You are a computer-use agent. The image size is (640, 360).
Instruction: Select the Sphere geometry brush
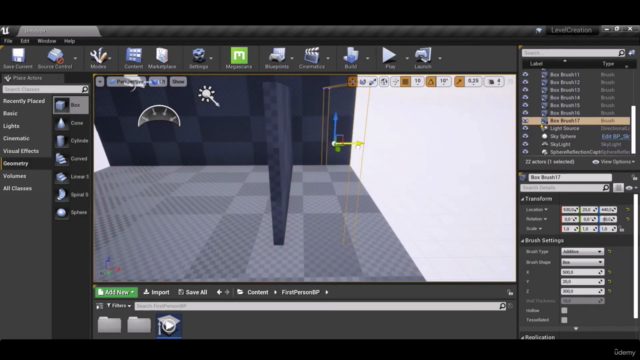tap(71, 213)
